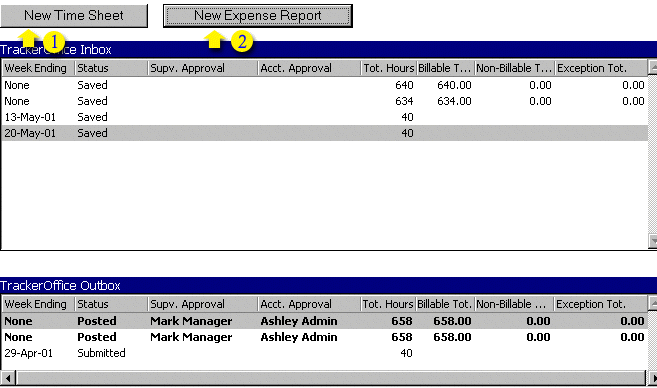
Task: Click the Outbox Status column header
Action: pos(111,304)
